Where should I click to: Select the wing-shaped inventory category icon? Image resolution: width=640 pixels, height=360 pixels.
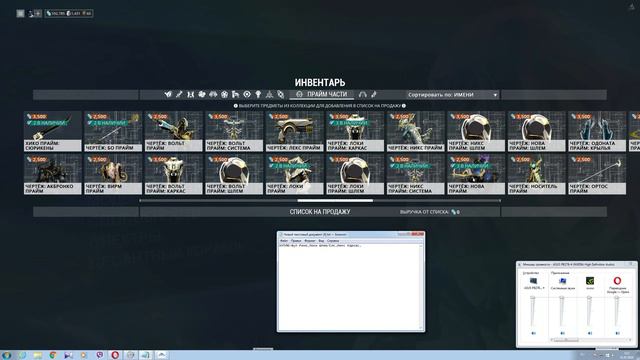pyautogui.click(x=168, y=94)
